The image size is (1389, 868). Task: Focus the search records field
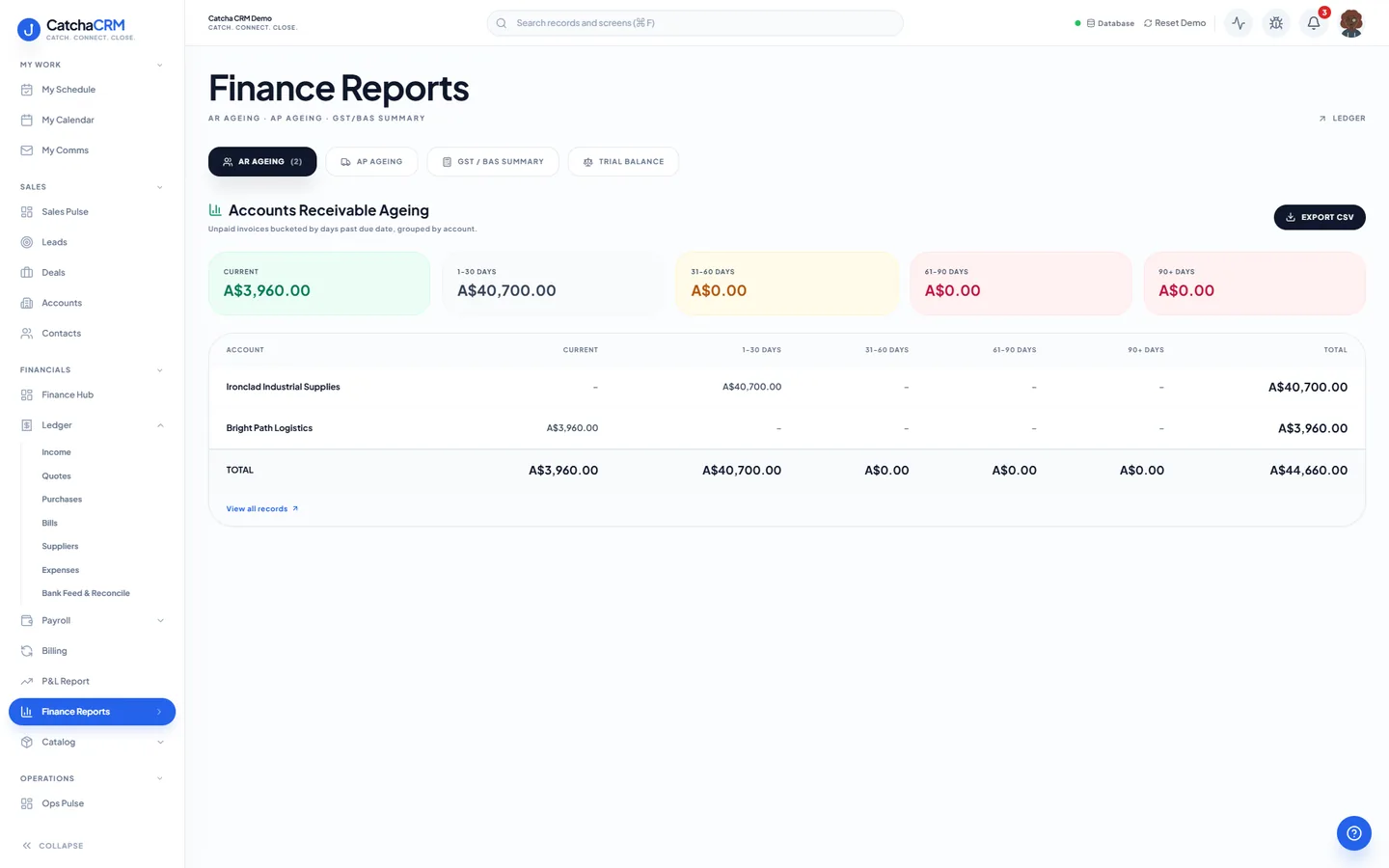point(694,23)
